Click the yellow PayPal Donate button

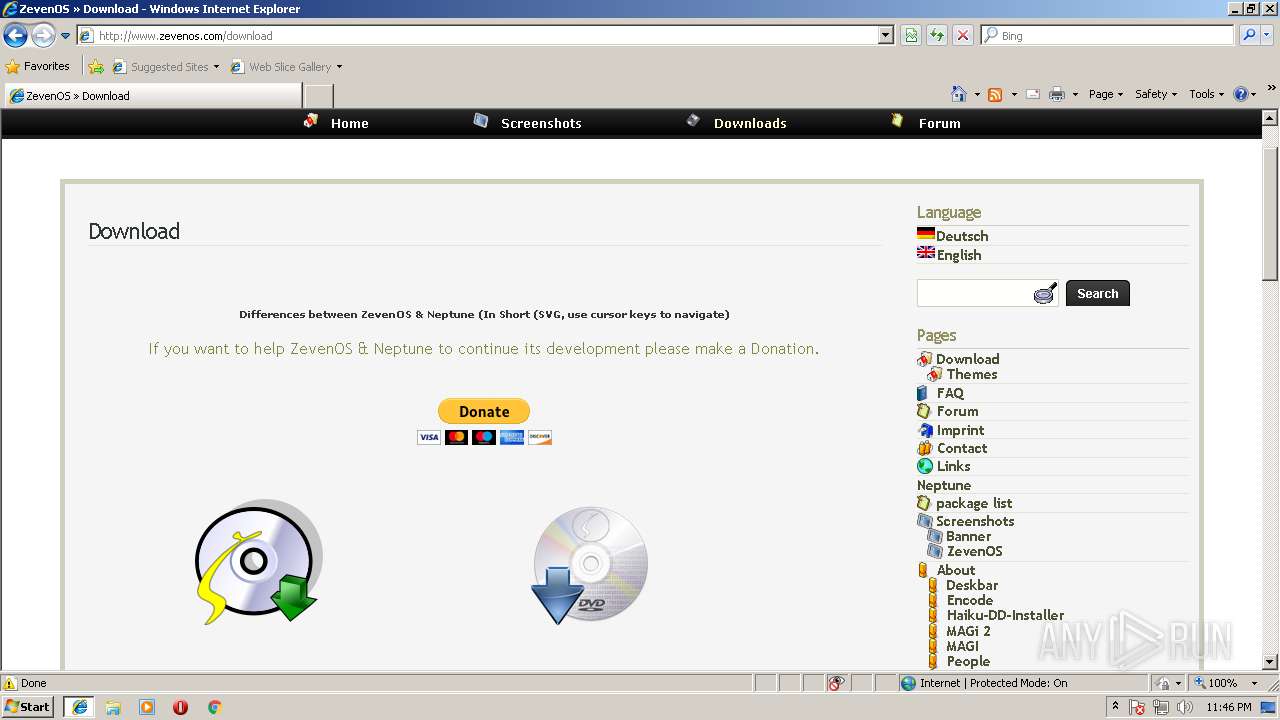[484, 411]
